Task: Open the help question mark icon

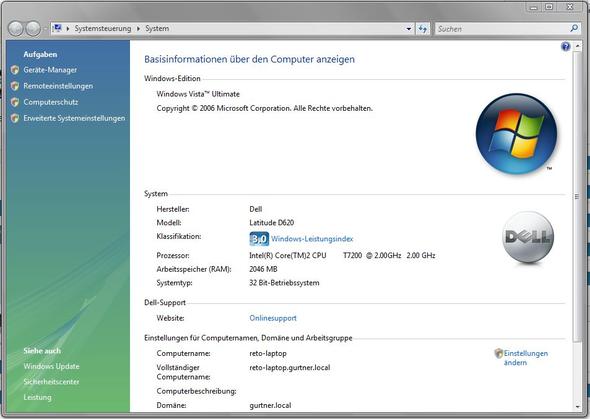Action: click(565, 47)
